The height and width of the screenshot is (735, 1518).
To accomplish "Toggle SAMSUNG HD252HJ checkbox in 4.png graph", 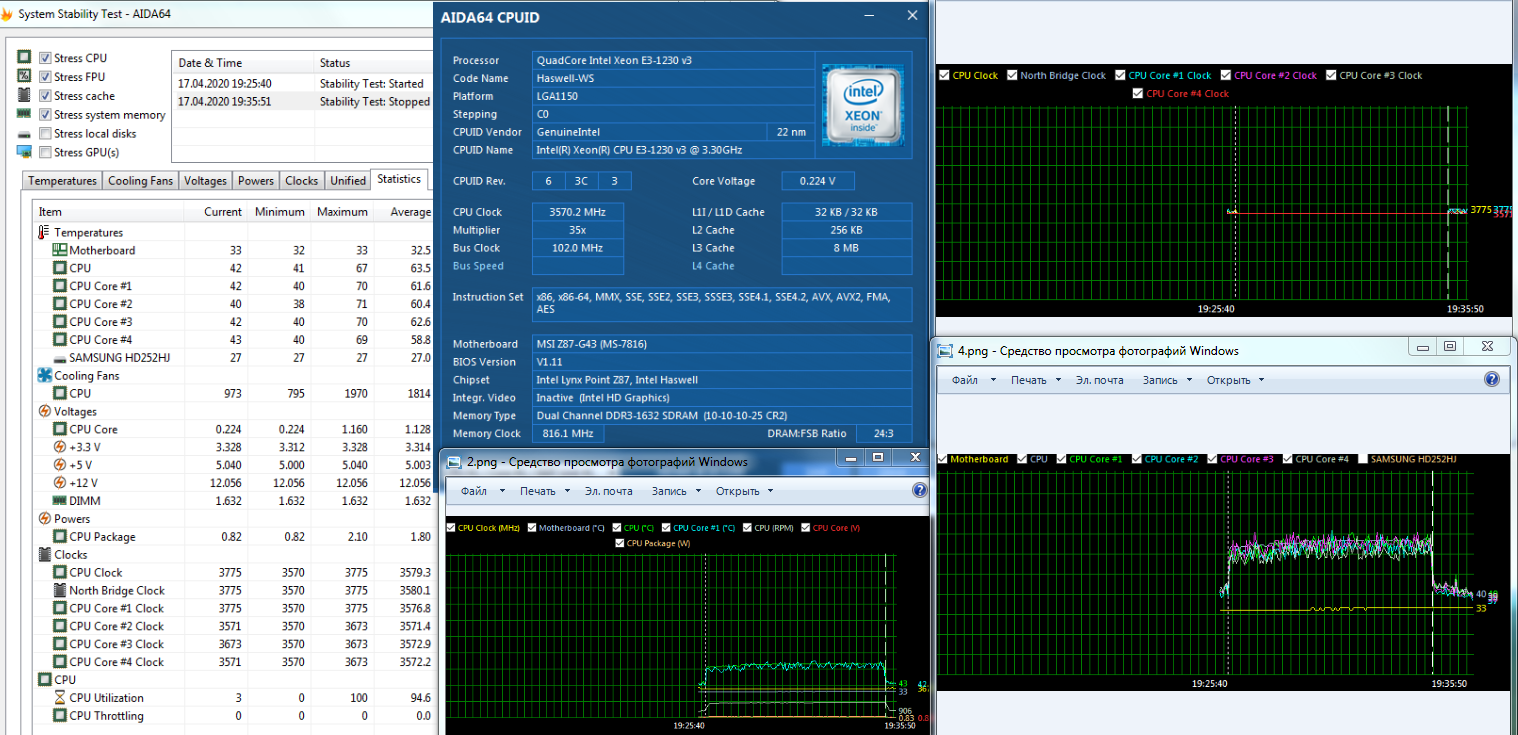I will tap(1362, 459).
